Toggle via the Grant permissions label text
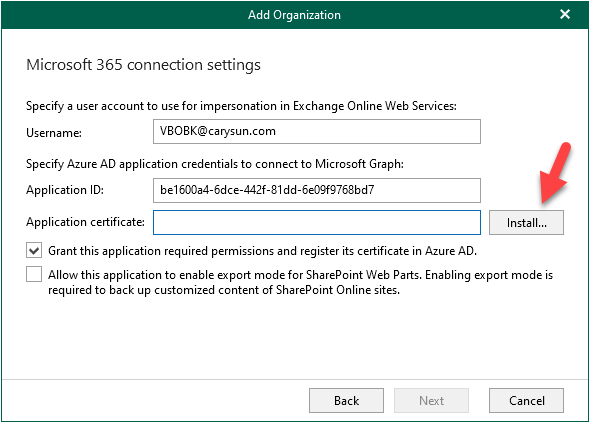Image resolution: width=590 pixels, height=425 pixels. point(262,251)
